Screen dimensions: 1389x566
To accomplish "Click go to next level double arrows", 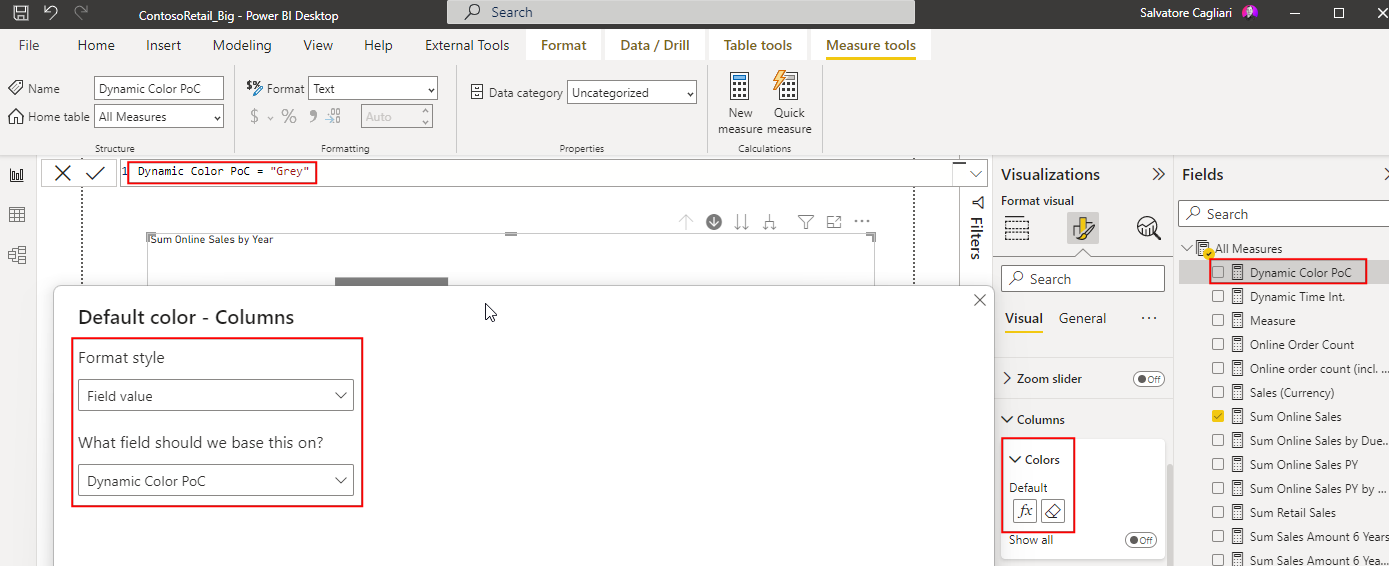I will 741,222.
